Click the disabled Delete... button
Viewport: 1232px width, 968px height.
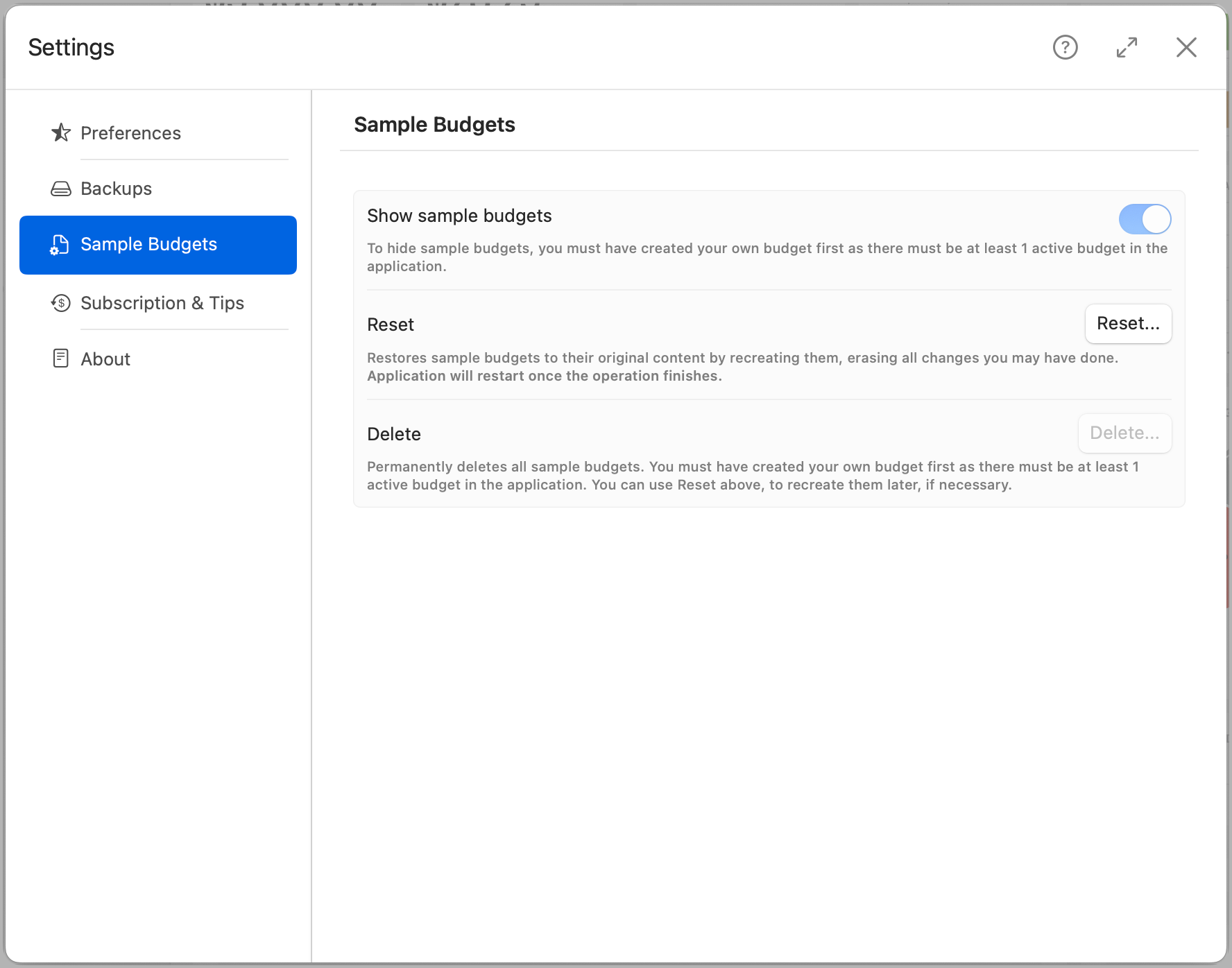tap(1124, 433)
